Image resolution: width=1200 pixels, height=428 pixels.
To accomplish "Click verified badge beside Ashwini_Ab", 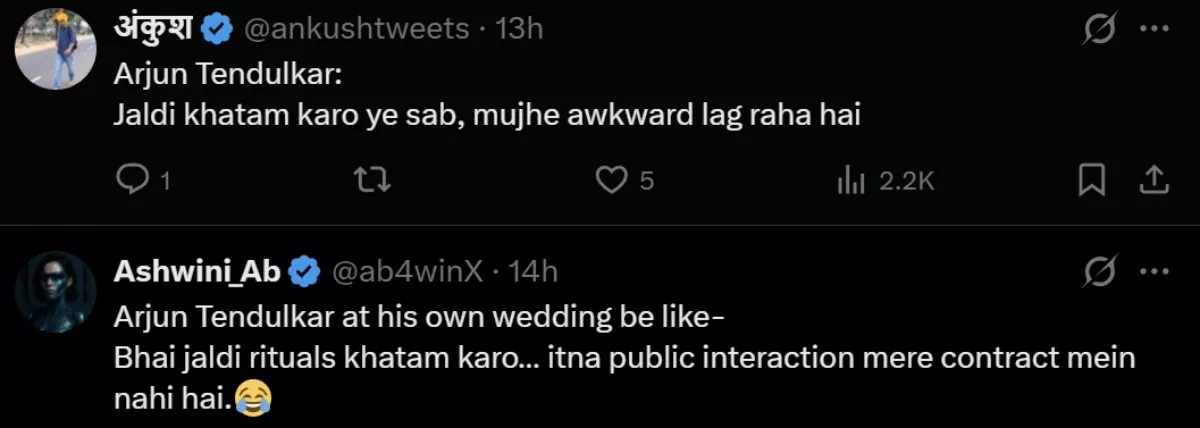I will 304,270.
